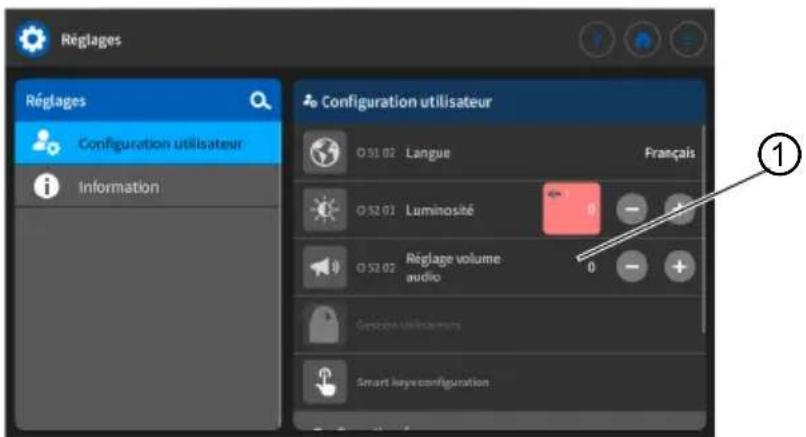Open the search magnifier in Réglages panel
The height and width of the screenshot is (437, 806).
260,101
